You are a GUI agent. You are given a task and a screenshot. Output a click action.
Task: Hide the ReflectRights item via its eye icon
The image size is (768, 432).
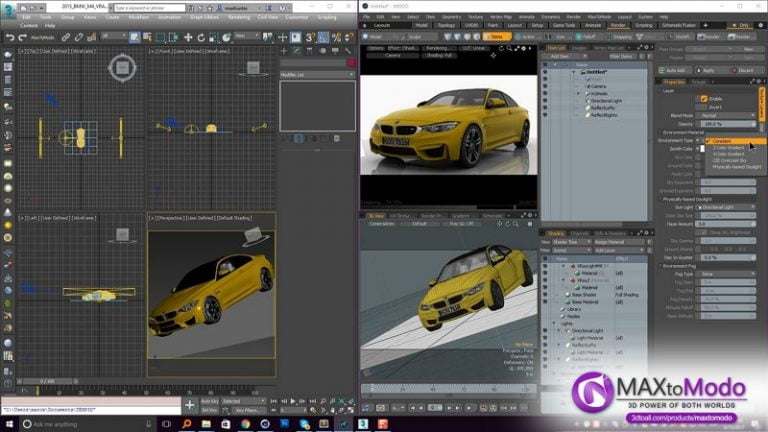coord(545,115)
